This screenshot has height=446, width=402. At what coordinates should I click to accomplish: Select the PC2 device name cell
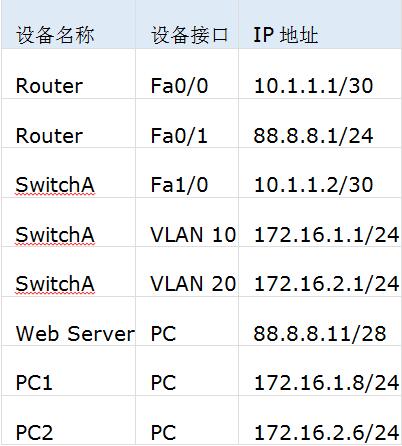68,420
